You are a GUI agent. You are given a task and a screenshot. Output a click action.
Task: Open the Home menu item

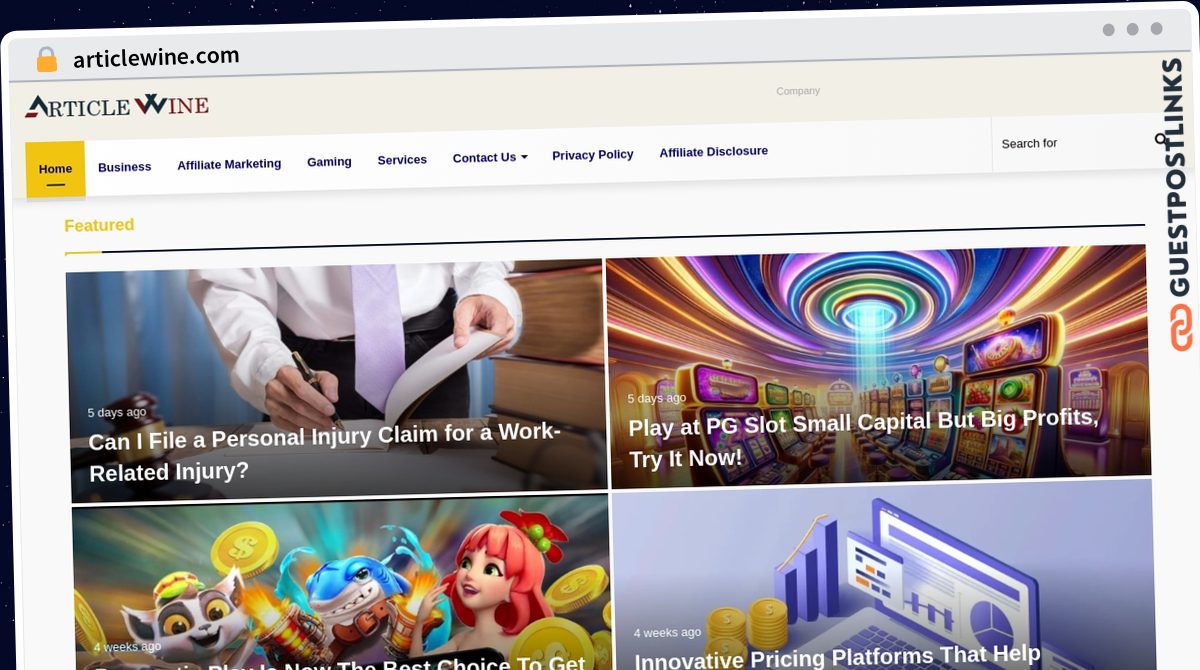[56, 169]
